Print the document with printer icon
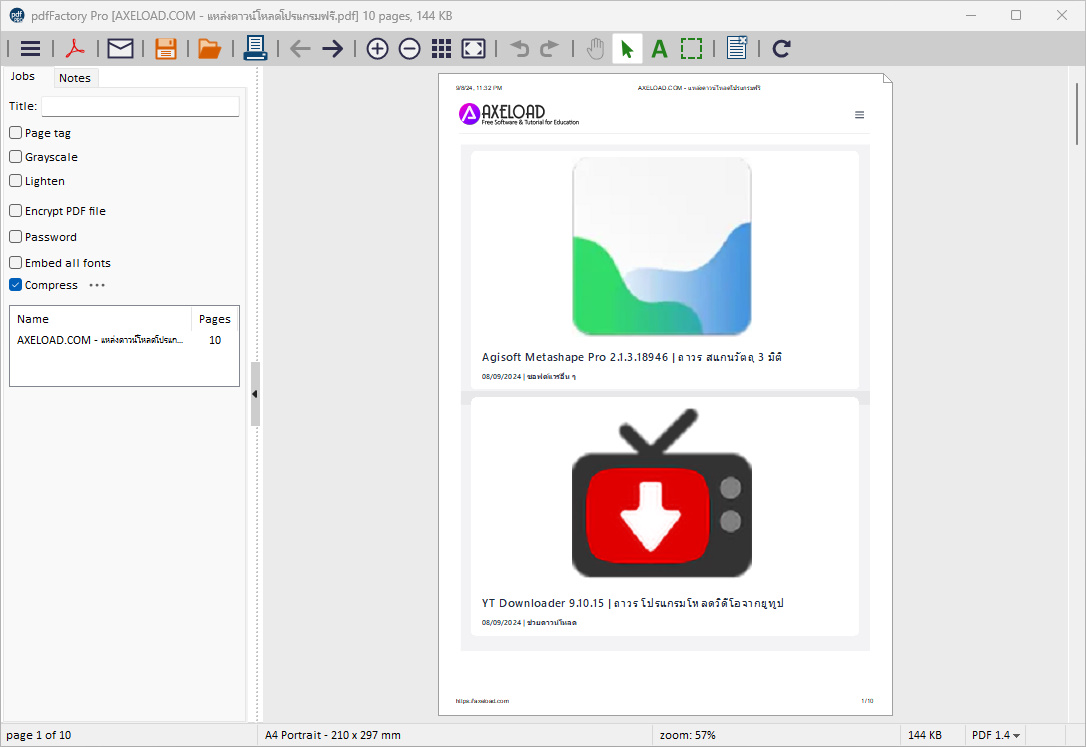The image size is (1086, 747). click(255, 48)
